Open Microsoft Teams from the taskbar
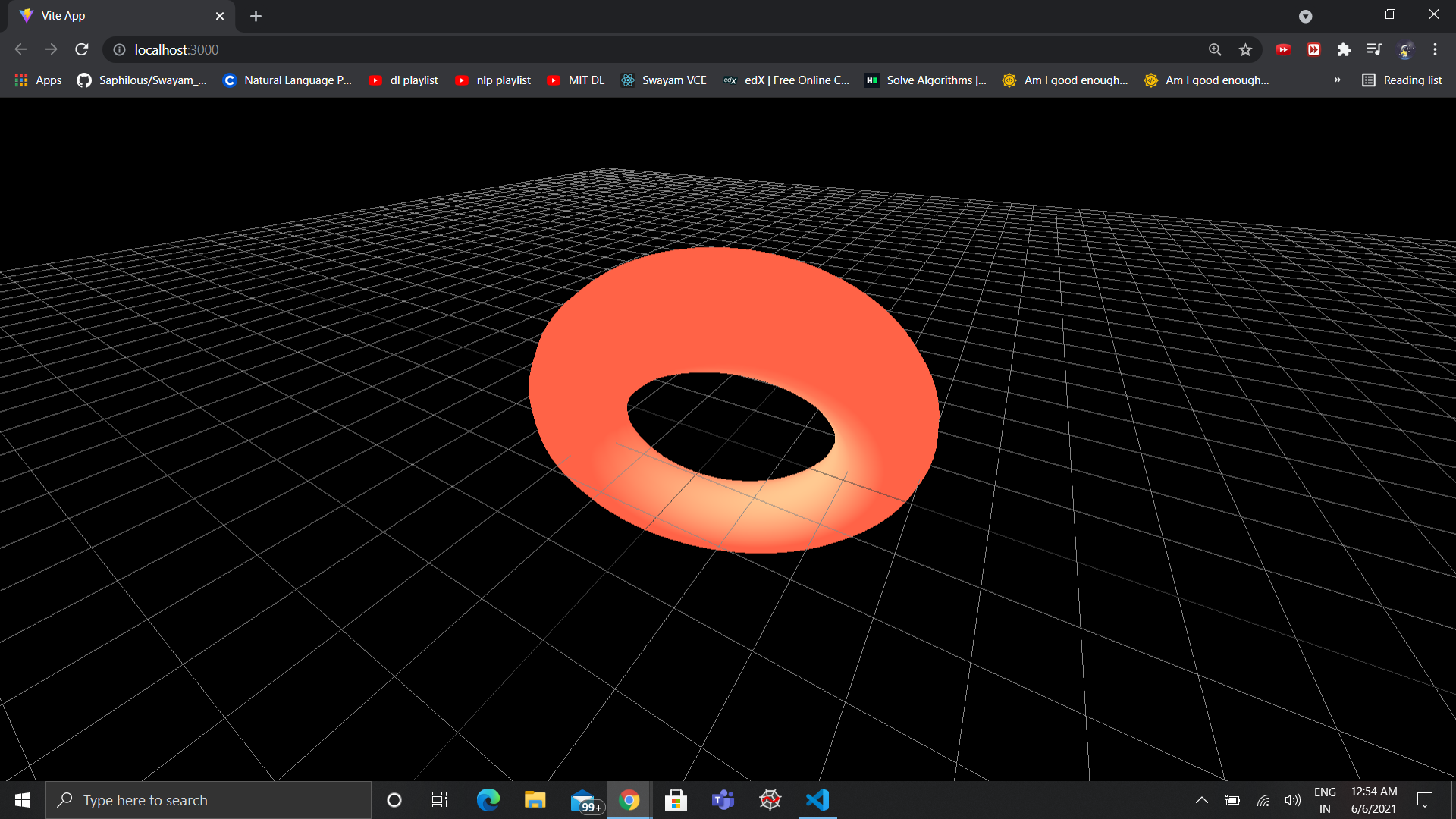 click(723, 799)
